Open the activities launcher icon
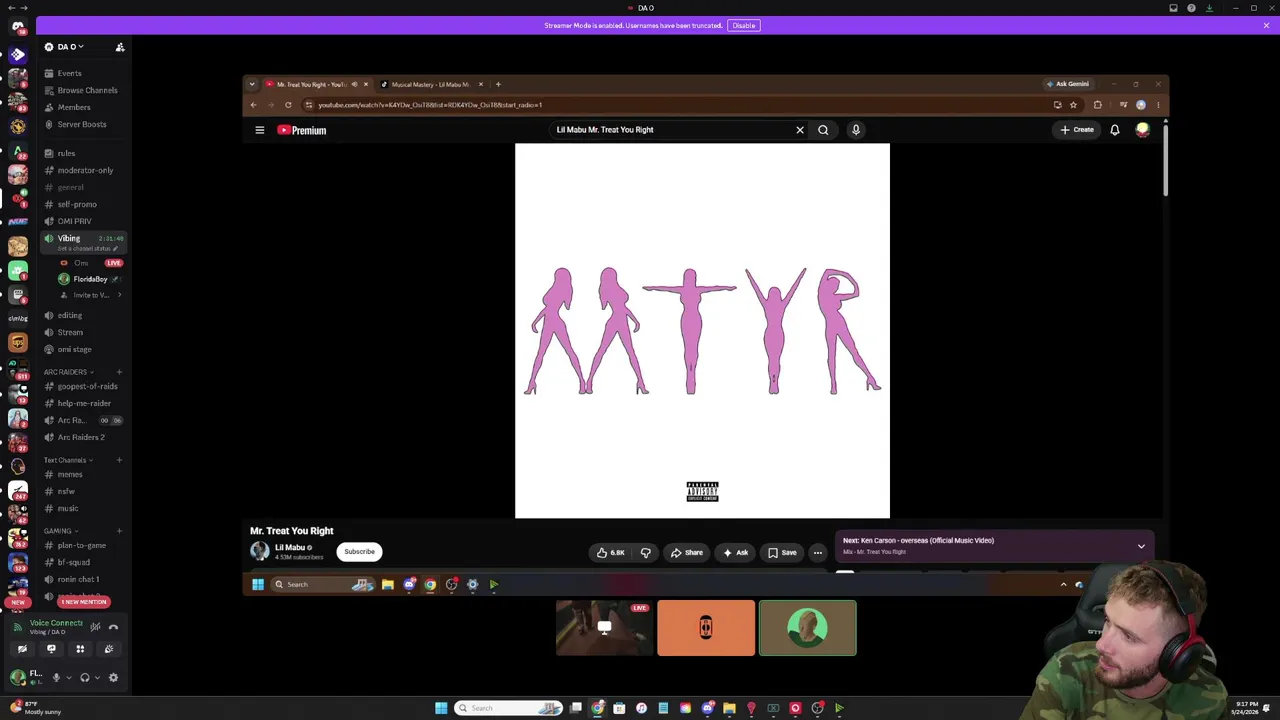1280x720 pixels. point(80,649)
